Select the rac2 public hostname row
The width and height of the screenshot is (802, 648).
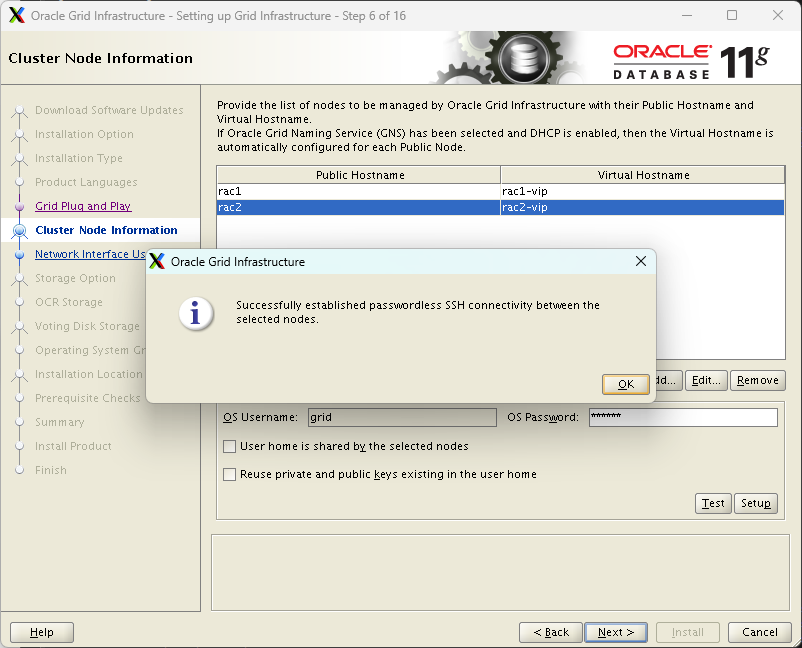[x=359, y=207]
